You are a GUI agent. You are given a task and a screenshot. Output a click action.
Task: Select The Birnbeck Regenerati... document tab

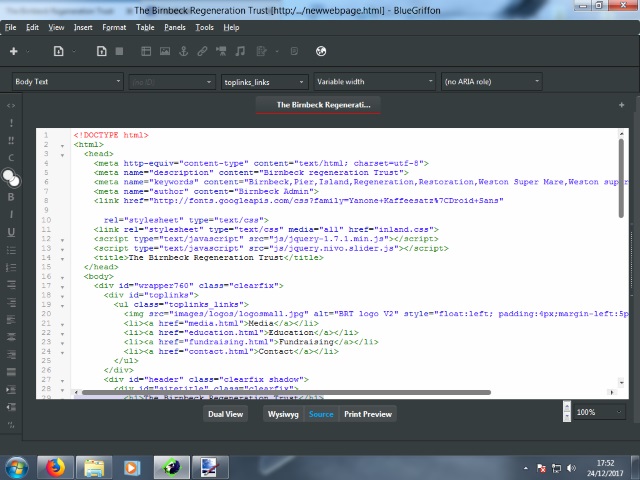pos(318,105)
